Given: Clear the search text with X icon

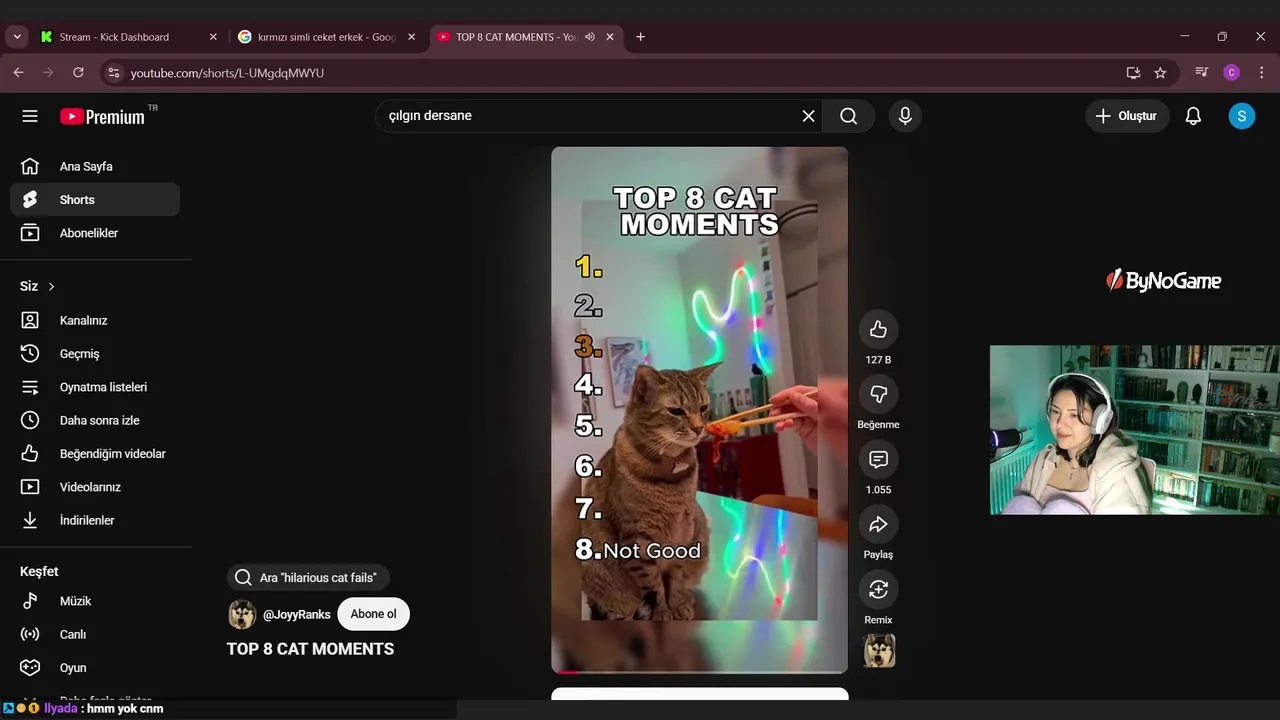Looking at the screenshot, I should pyautogui.click(x=808, y=116).
